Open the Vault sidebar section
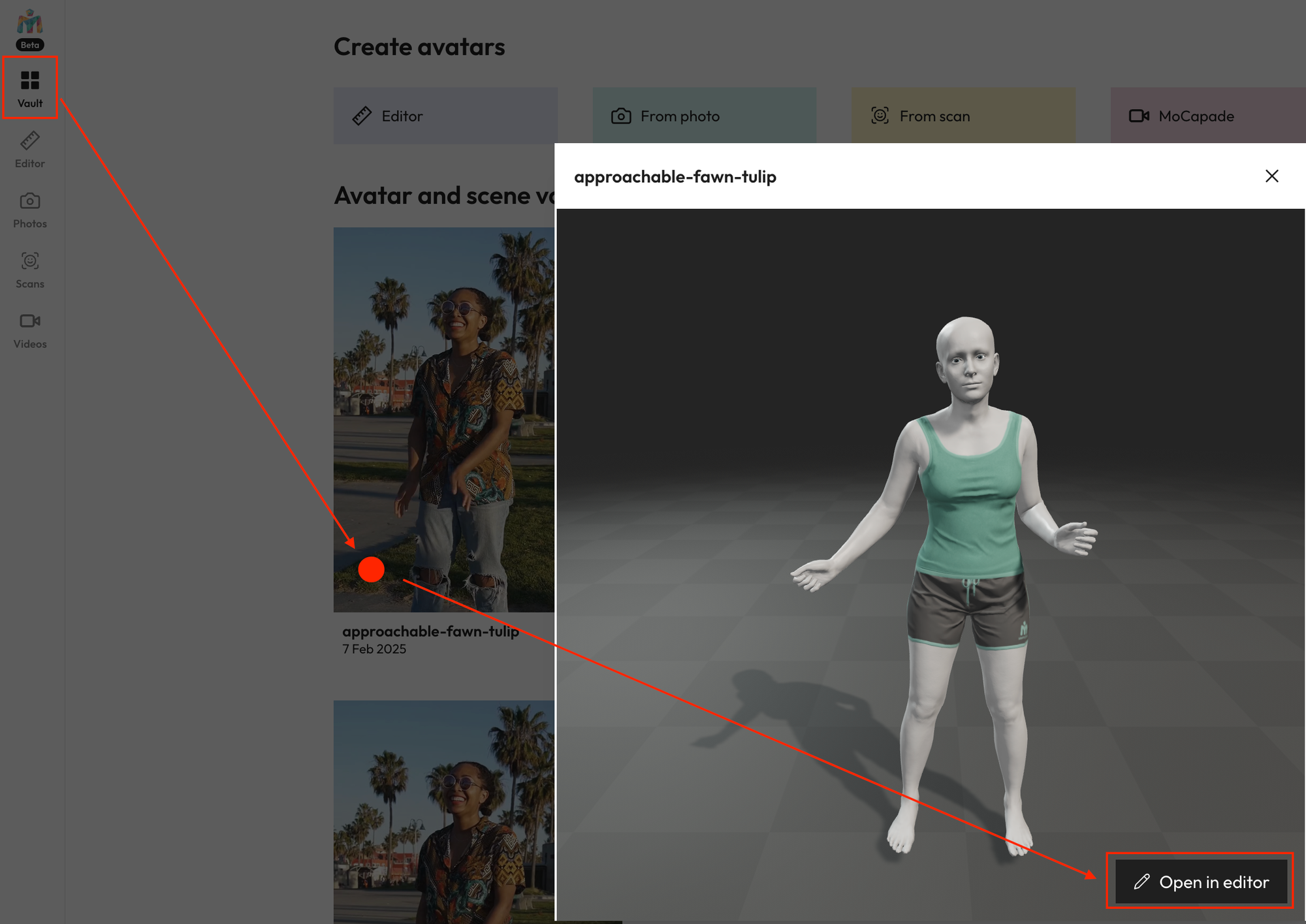Image resolution: width=1306 pixels, height=924 pixels. coord(30,88)
